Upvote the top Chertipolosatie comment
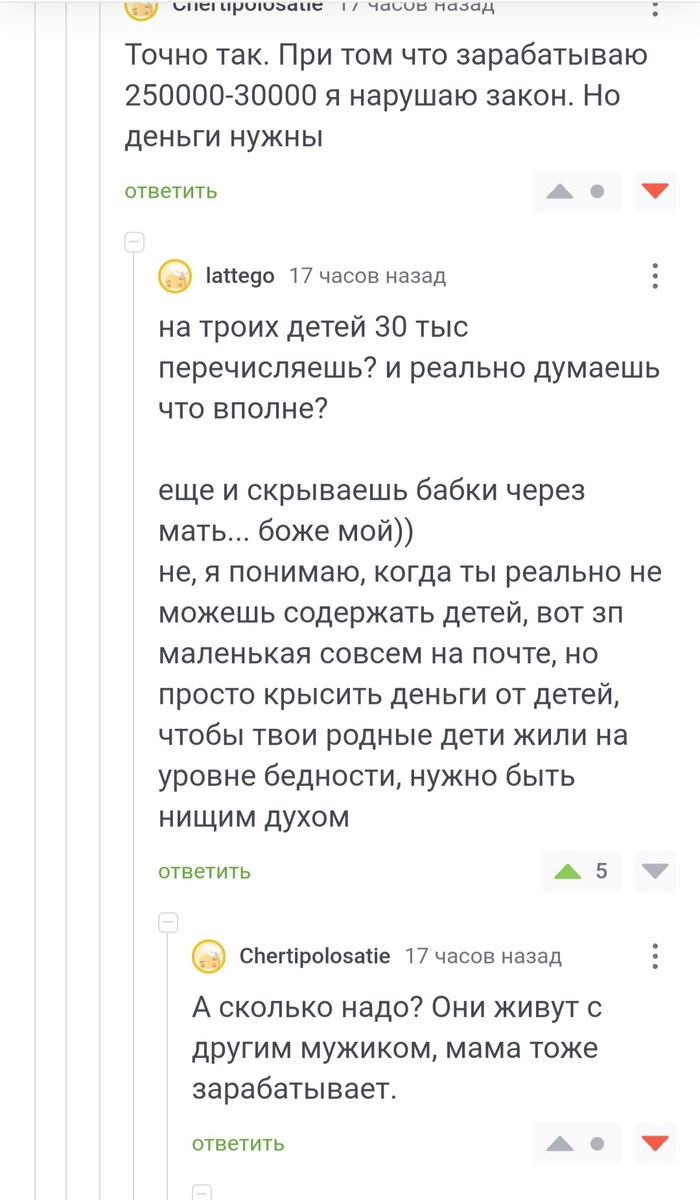Screen dimensions: 700x1200 click(x=559, y=191)
